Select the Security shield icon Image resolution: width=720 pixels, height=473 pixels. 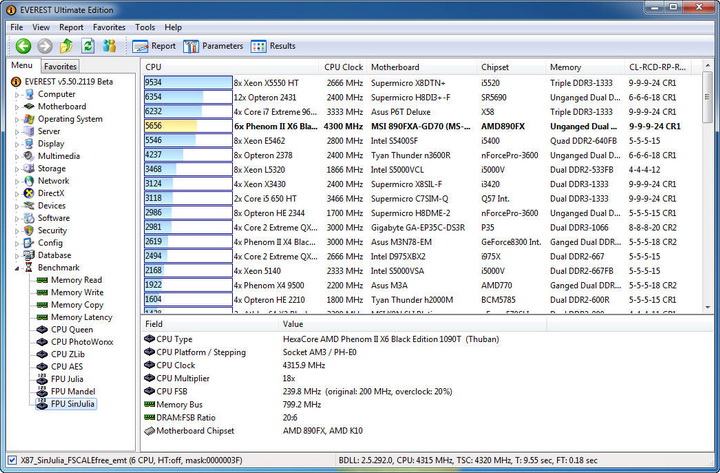tap(29, 231)
